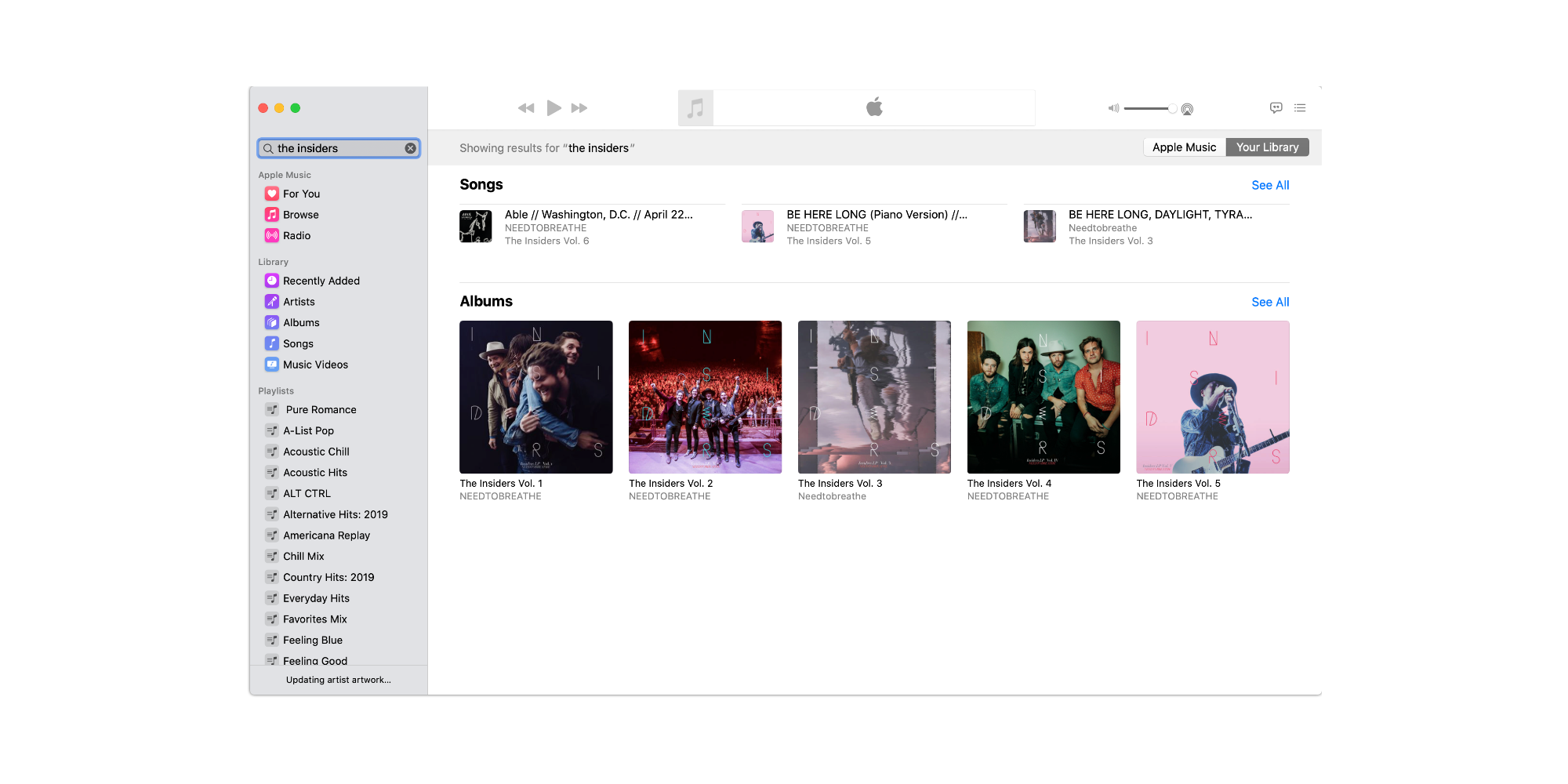
Task: Open The Insiders Vol. 5 album cover
Action: [x=1213, y=397]
